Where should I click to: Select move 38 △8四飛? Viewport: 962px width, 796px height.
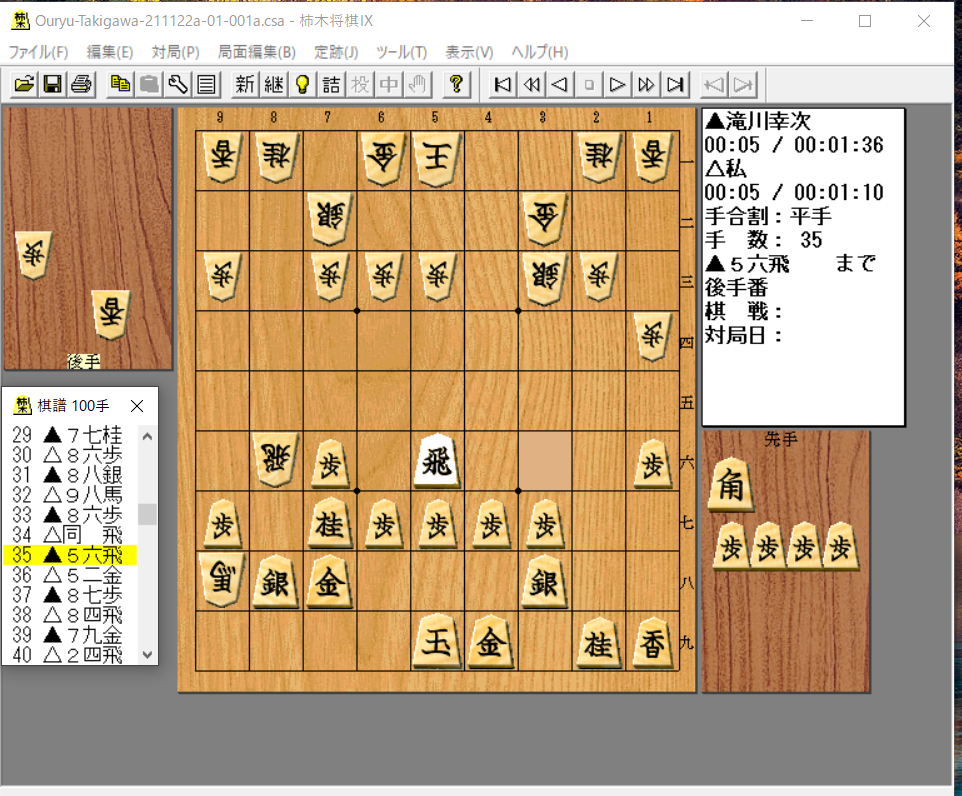click(x=70, y=615)
